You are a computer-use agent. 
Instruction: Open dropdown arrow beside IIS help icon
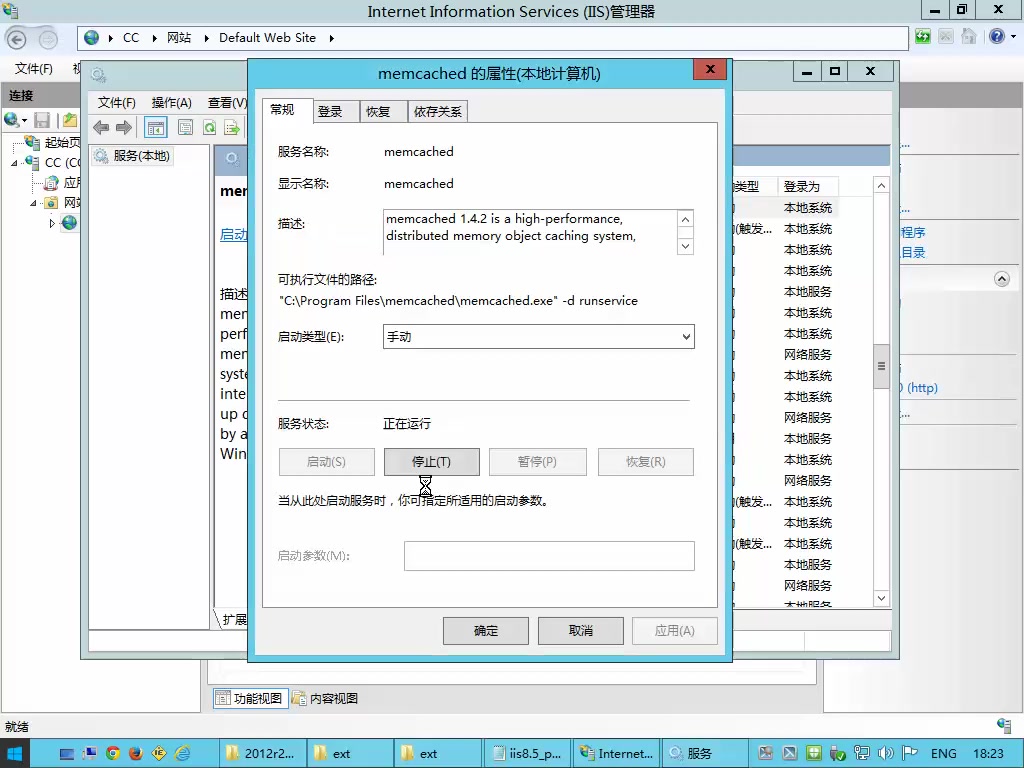click(1013, 37)
